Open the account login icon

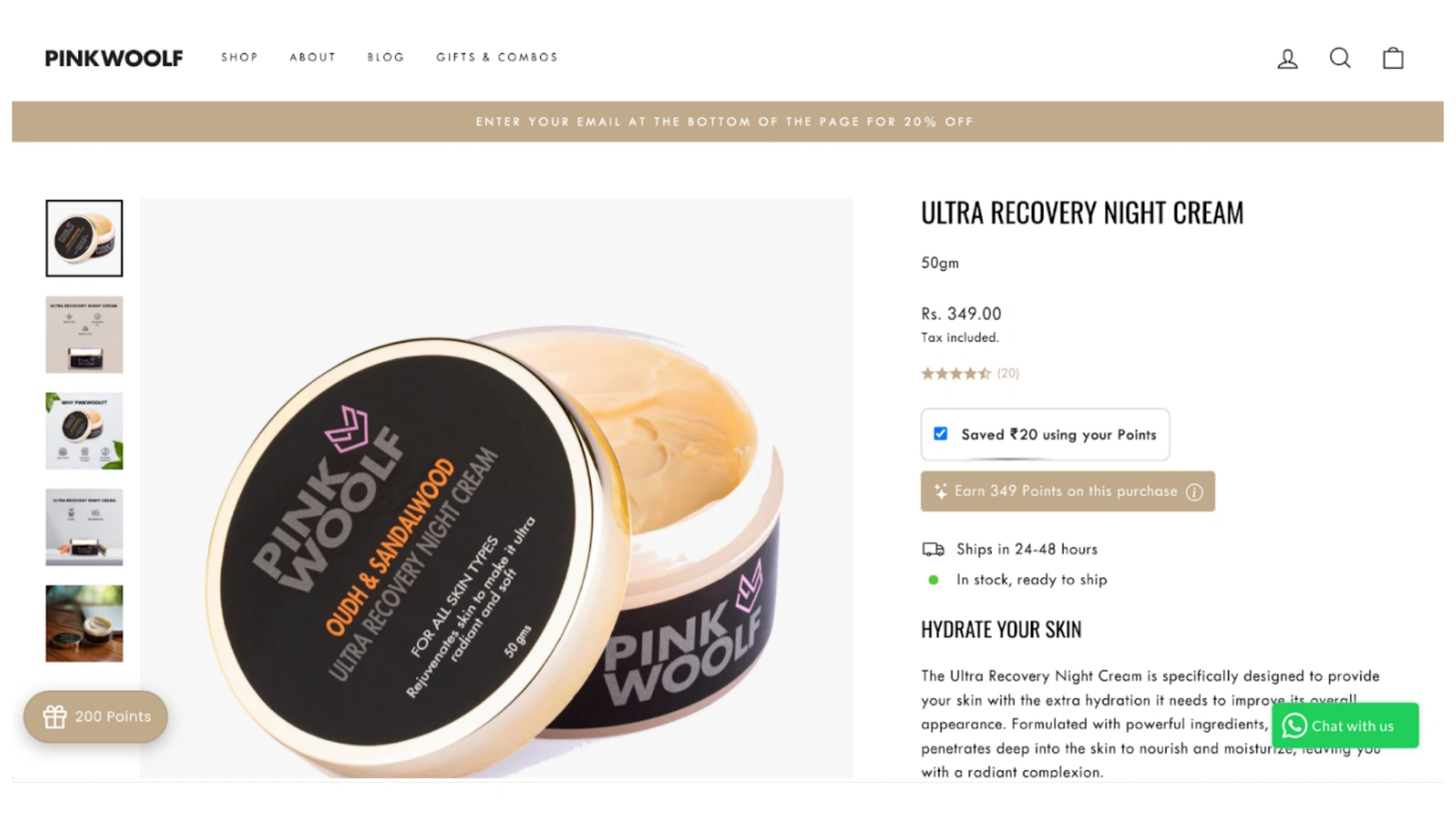(x=1288, y=58)
